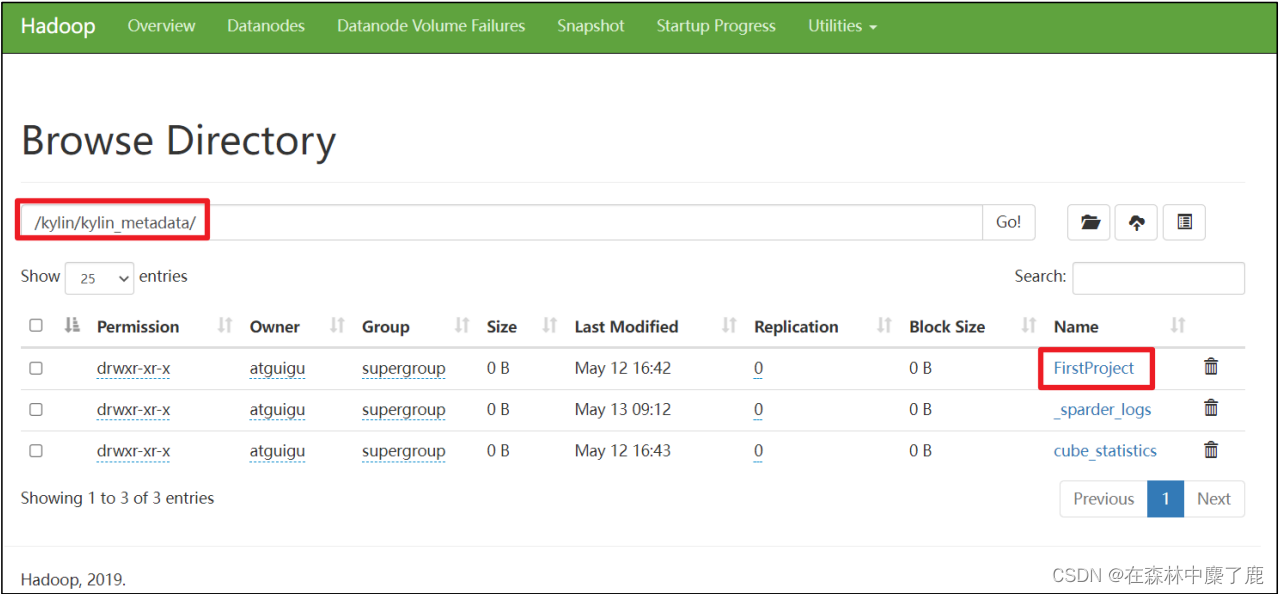Open the Startup Progress tab

[x=716, y=26]
